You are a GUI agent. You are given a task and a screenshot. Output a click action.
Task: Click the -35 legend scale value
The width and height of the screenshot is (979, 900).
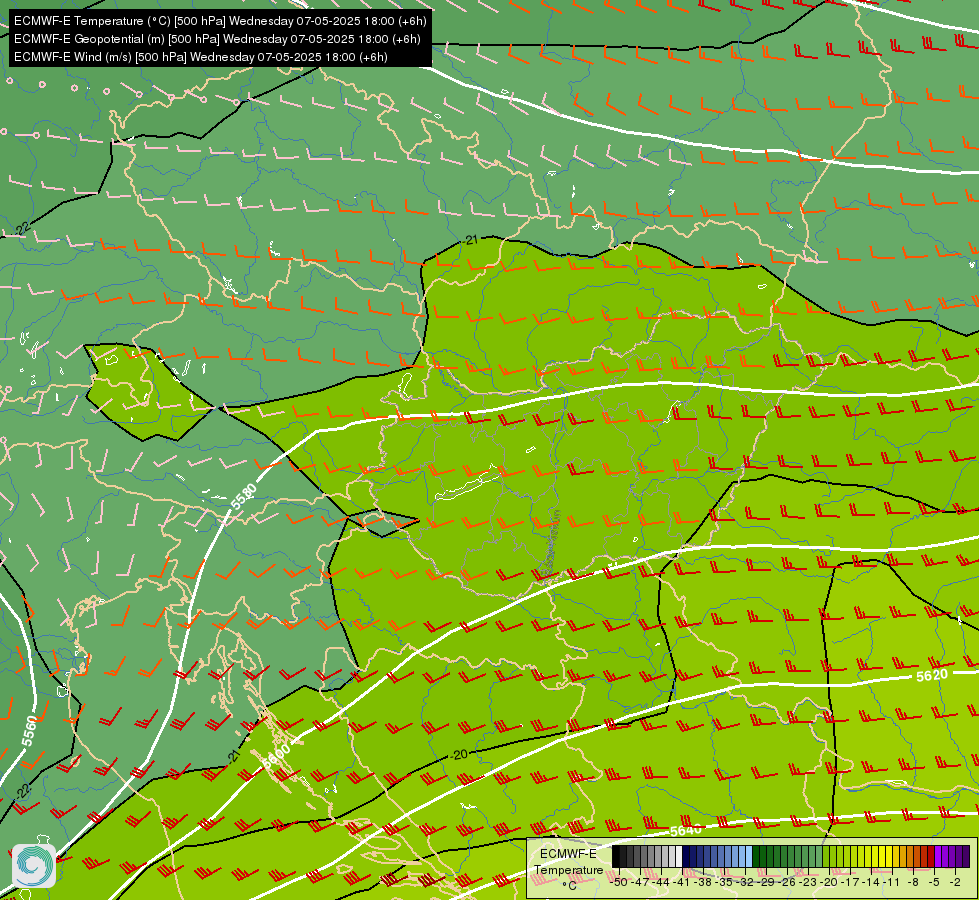coord(725,882)
